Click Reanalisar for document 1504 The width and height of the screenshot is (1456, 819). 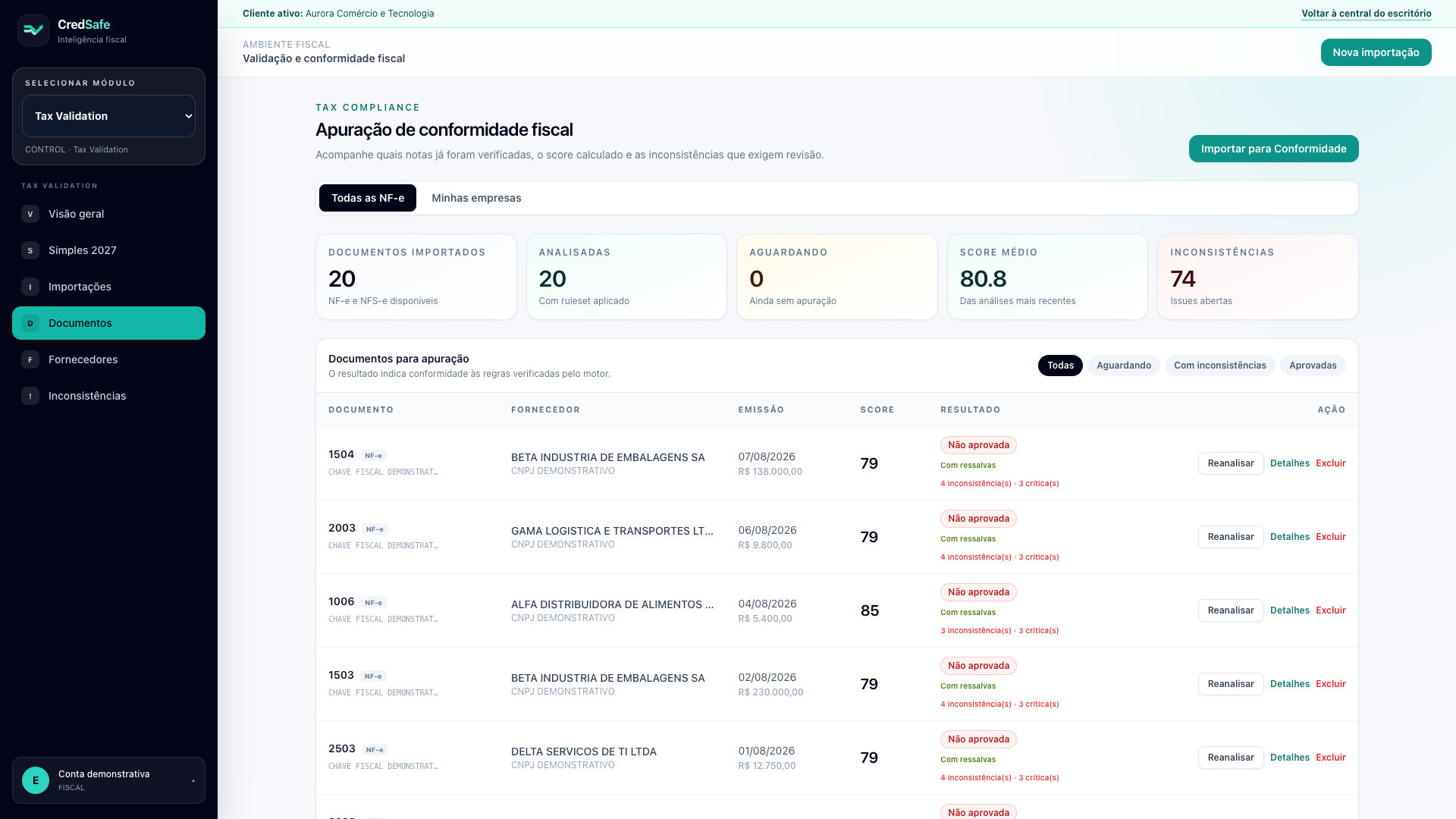coord(1231,463)
